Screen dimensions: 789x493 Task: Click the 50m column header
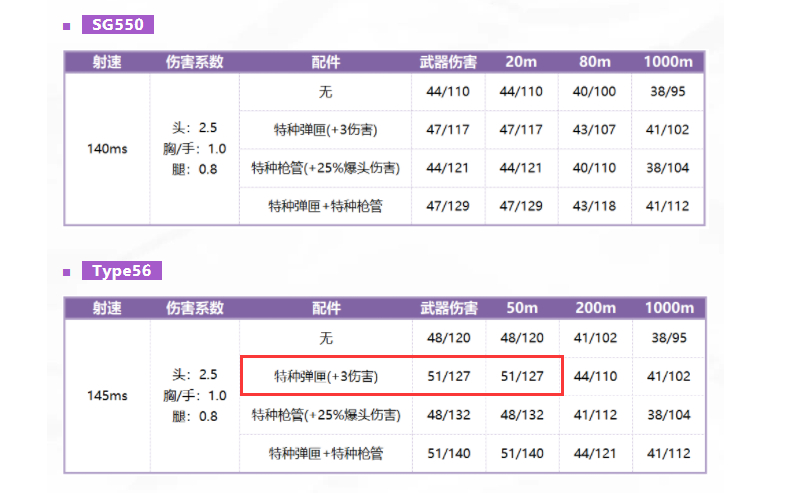click(x=522, y=308)
